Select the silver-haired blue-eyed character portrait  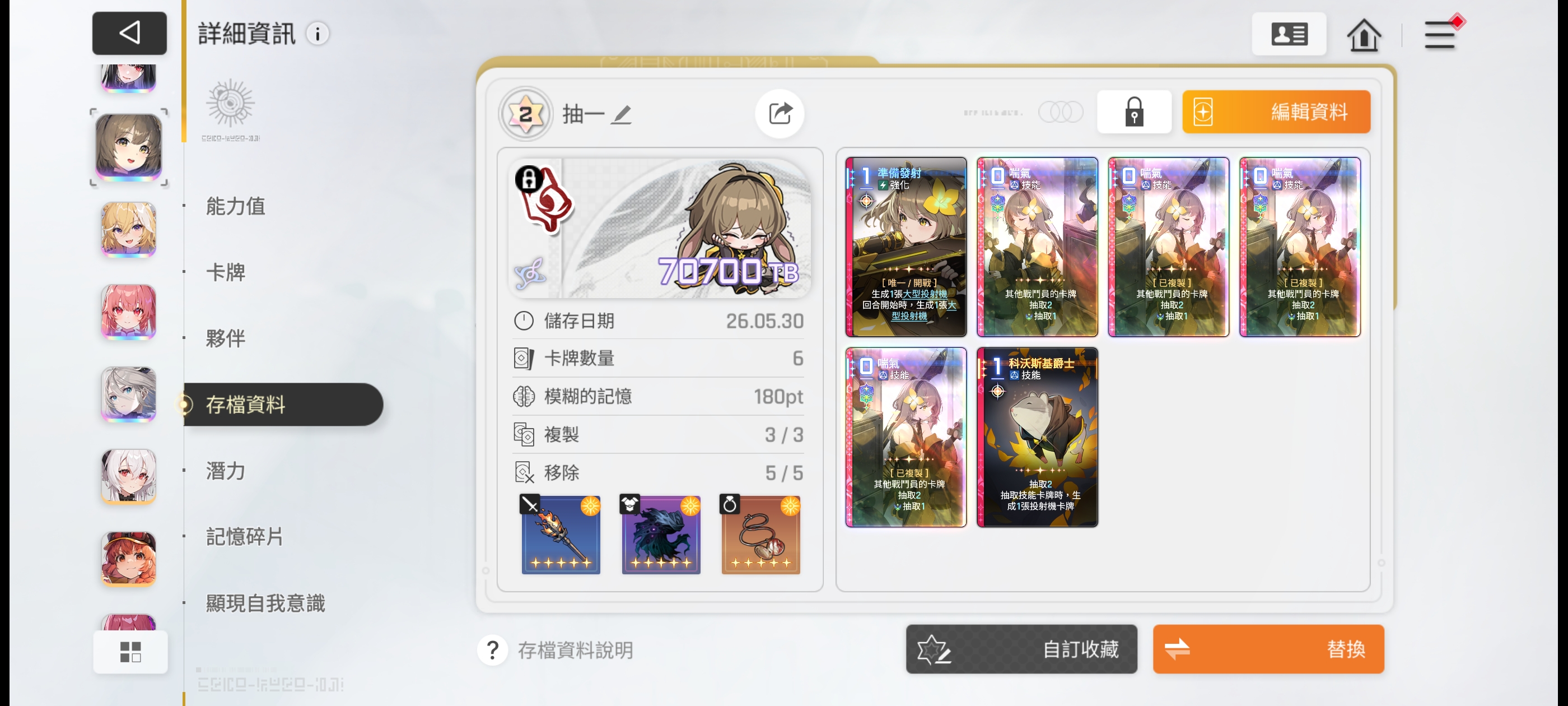pos(128,394)
